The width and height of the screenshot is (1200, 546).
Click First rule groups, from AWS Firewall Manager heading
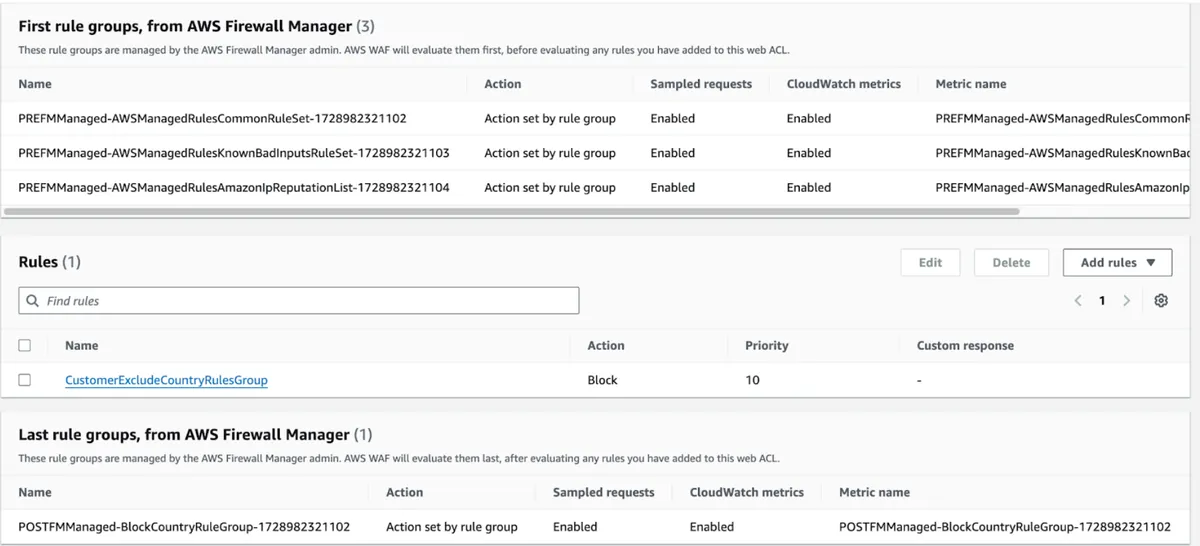click(x=196, y=28)
